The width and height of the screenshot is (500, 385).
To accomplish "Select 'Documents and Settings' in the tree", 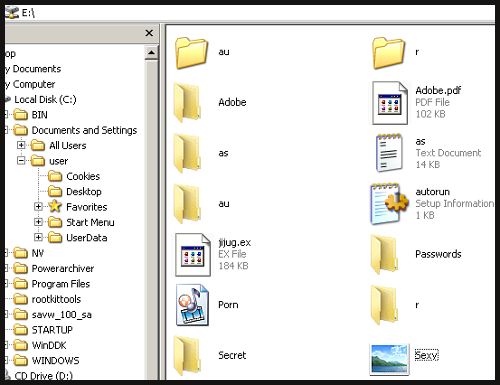I will click(x=84, y=130).
